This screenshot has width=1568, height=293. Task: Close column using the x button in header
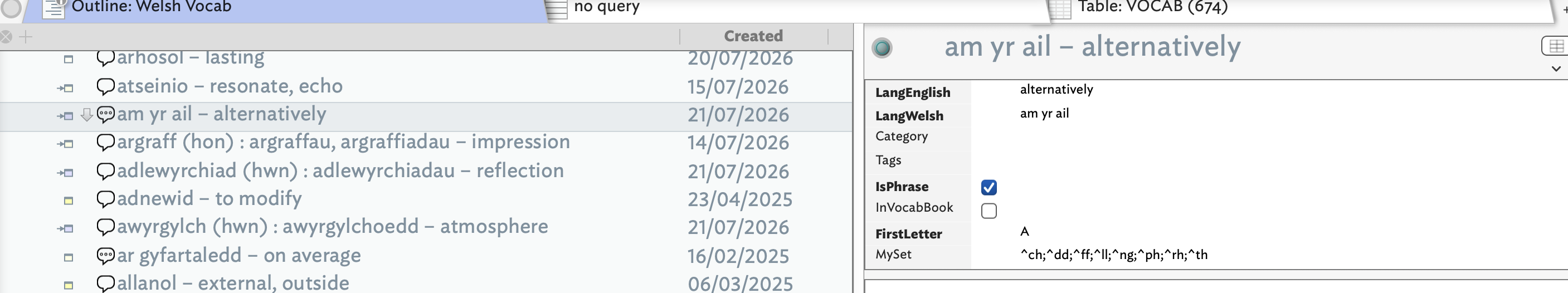(x=6, y=37)
